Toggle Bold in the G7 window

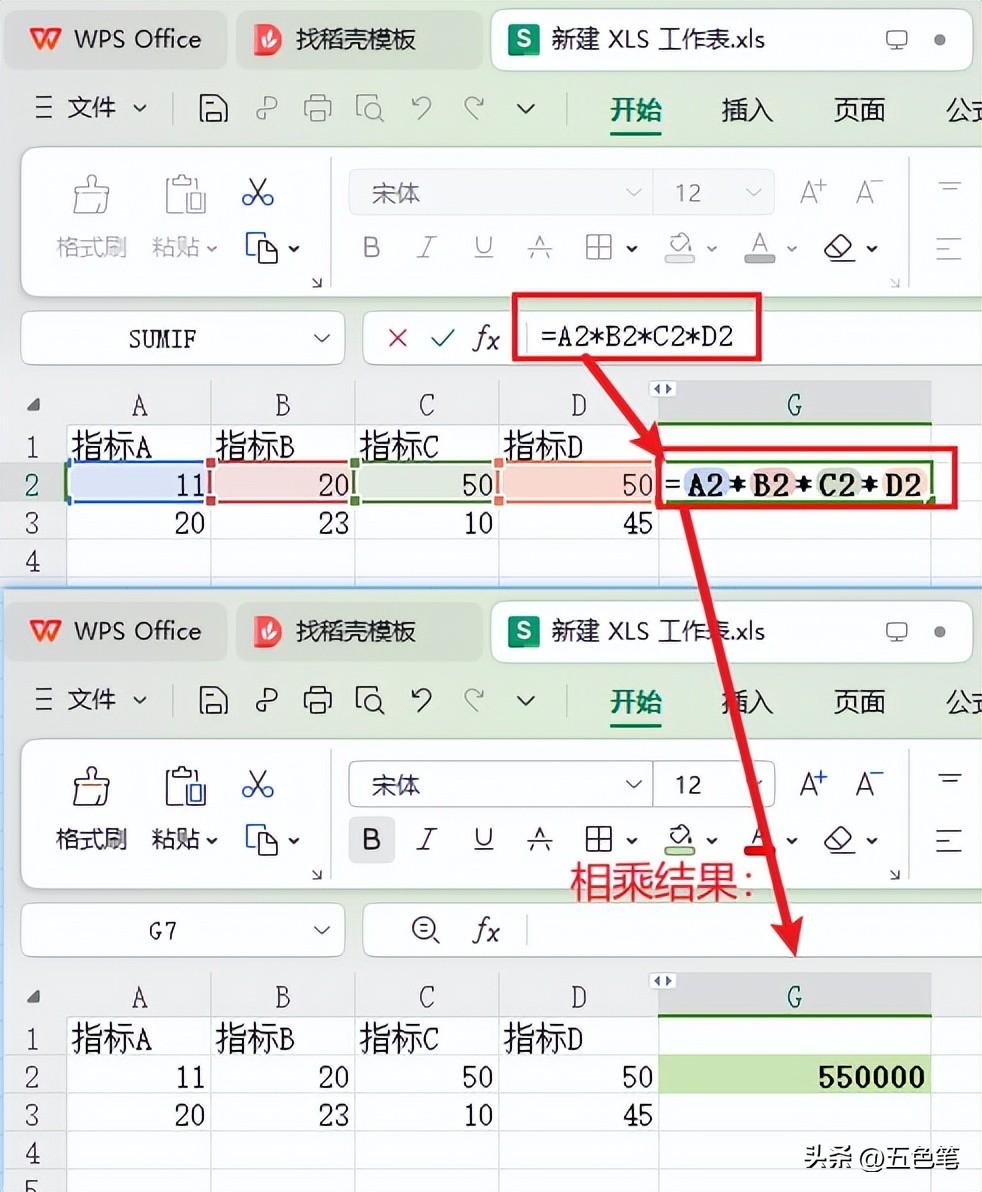[x=372, y=839]
